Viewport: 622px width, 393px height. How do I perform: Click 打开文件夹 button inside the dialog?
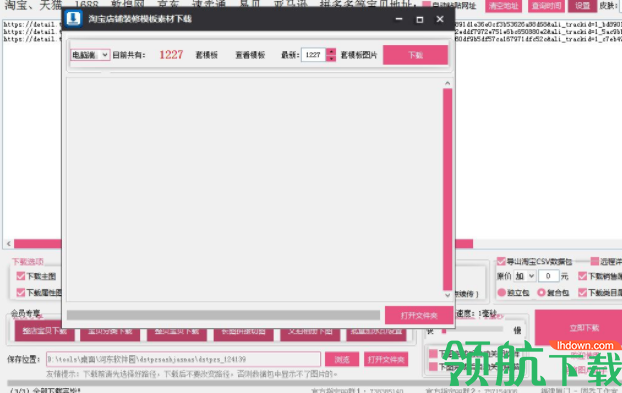coord(419,315)
